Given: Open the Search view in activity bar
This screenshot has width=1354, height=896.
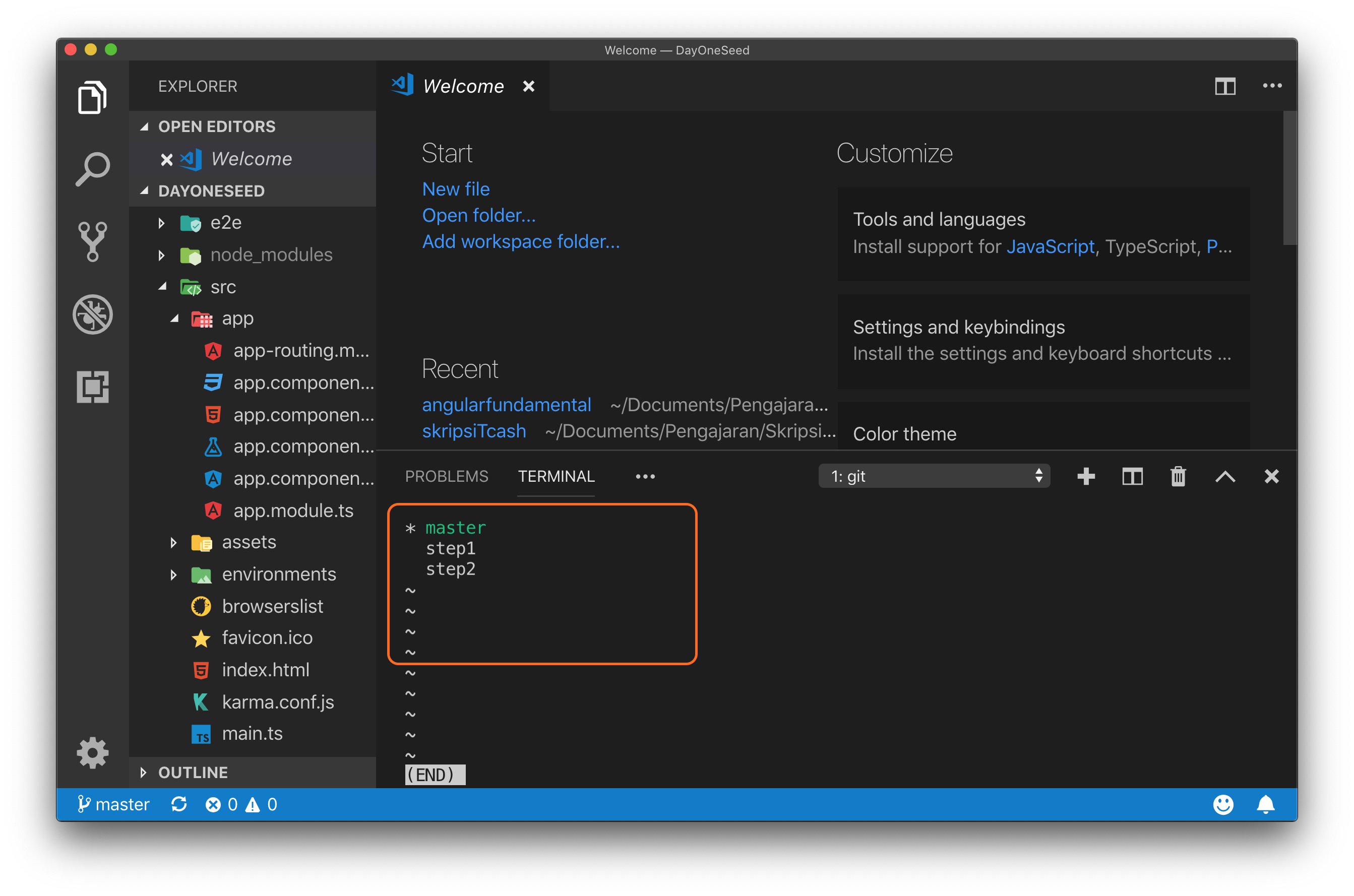Looking at the screenshot, I should tap(92, 169).
